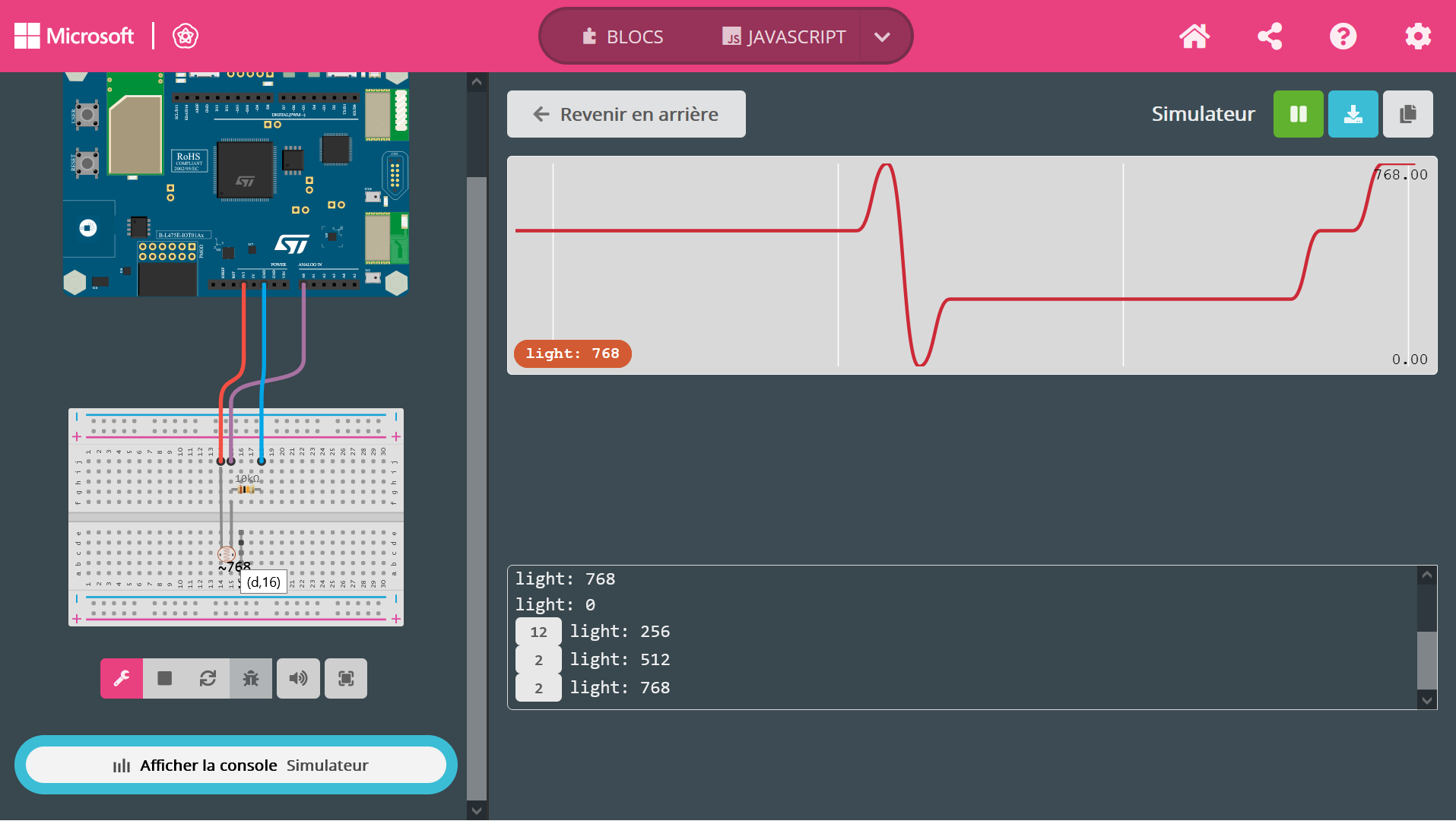Screen dimensions: 1456x821
Task: Restart the simulator with the refresh icon
Action: click(x=208, y=678)
